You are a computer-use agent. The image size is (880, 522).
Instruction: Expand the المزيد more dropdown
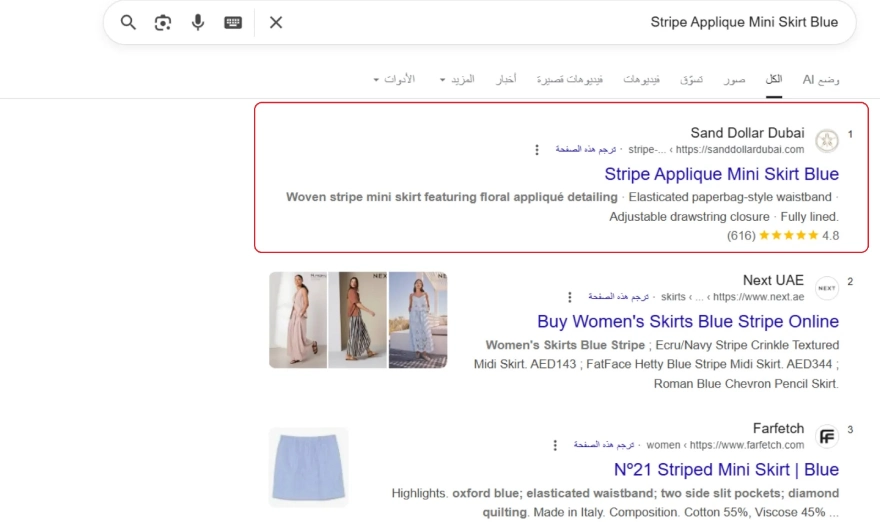457,79
